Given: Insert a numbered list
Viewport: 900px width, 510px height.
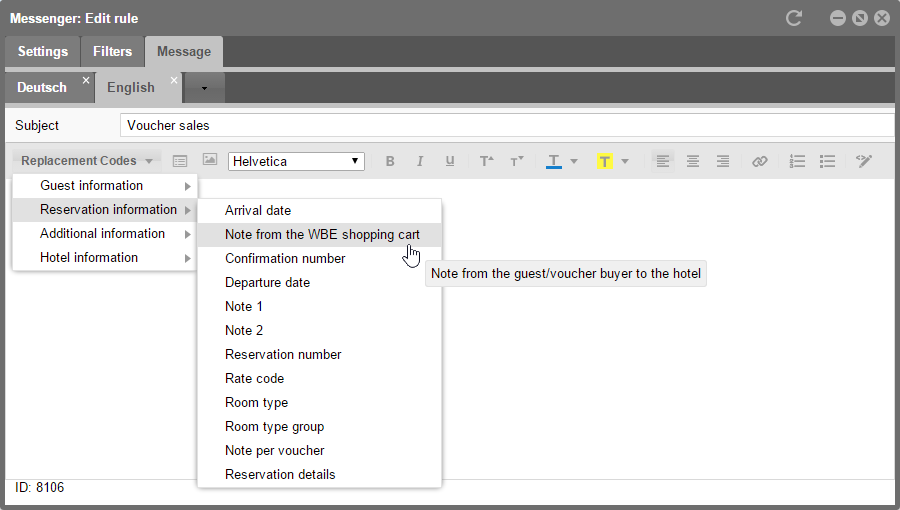Looking at the screenshot, I should pos(797,161).
